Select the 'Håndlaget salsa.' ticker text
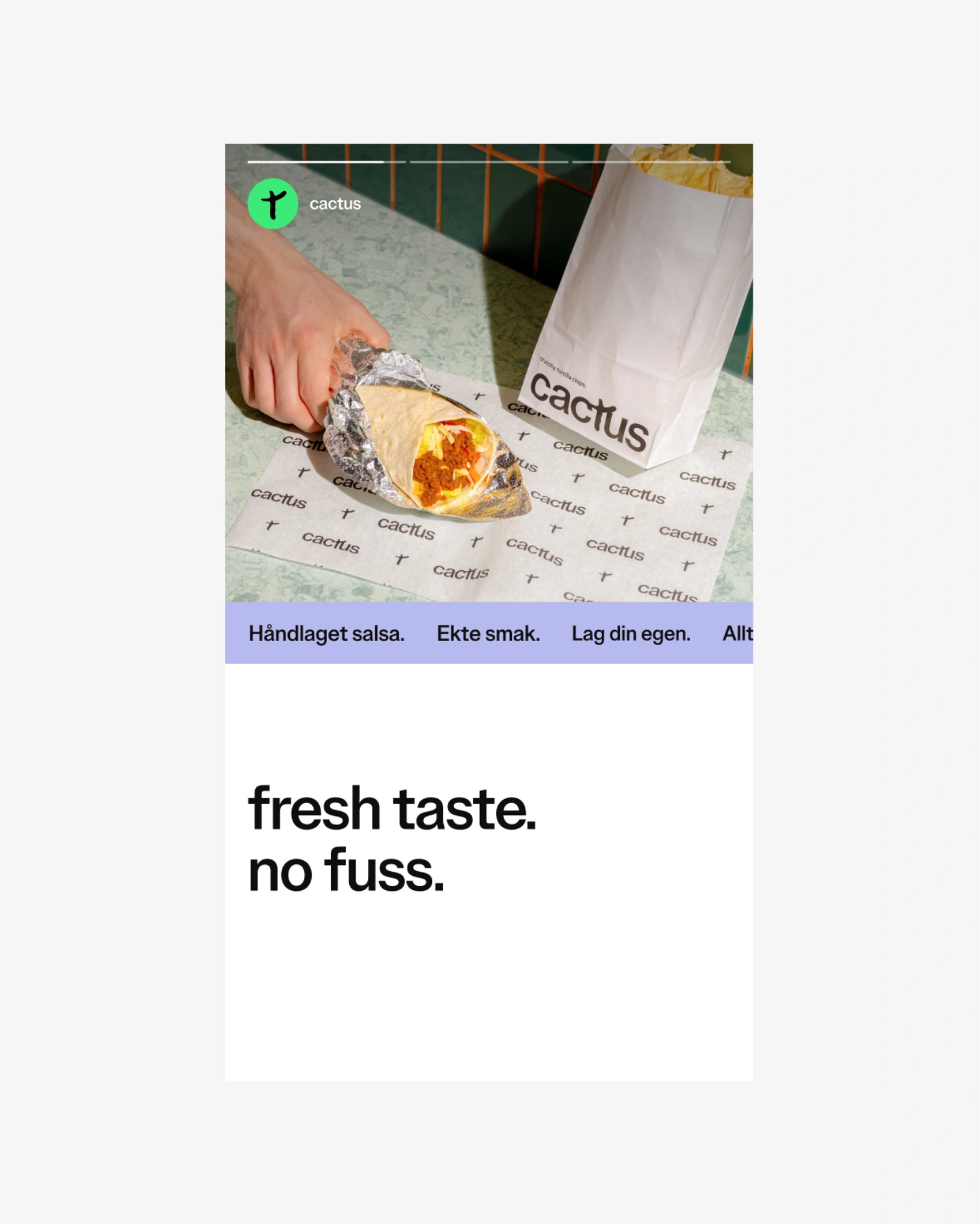 (x=327, y=634)
